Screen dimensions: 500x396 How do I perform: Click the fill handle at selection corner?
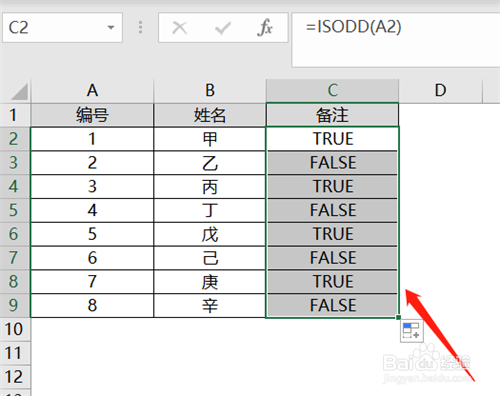pos(398,317)
